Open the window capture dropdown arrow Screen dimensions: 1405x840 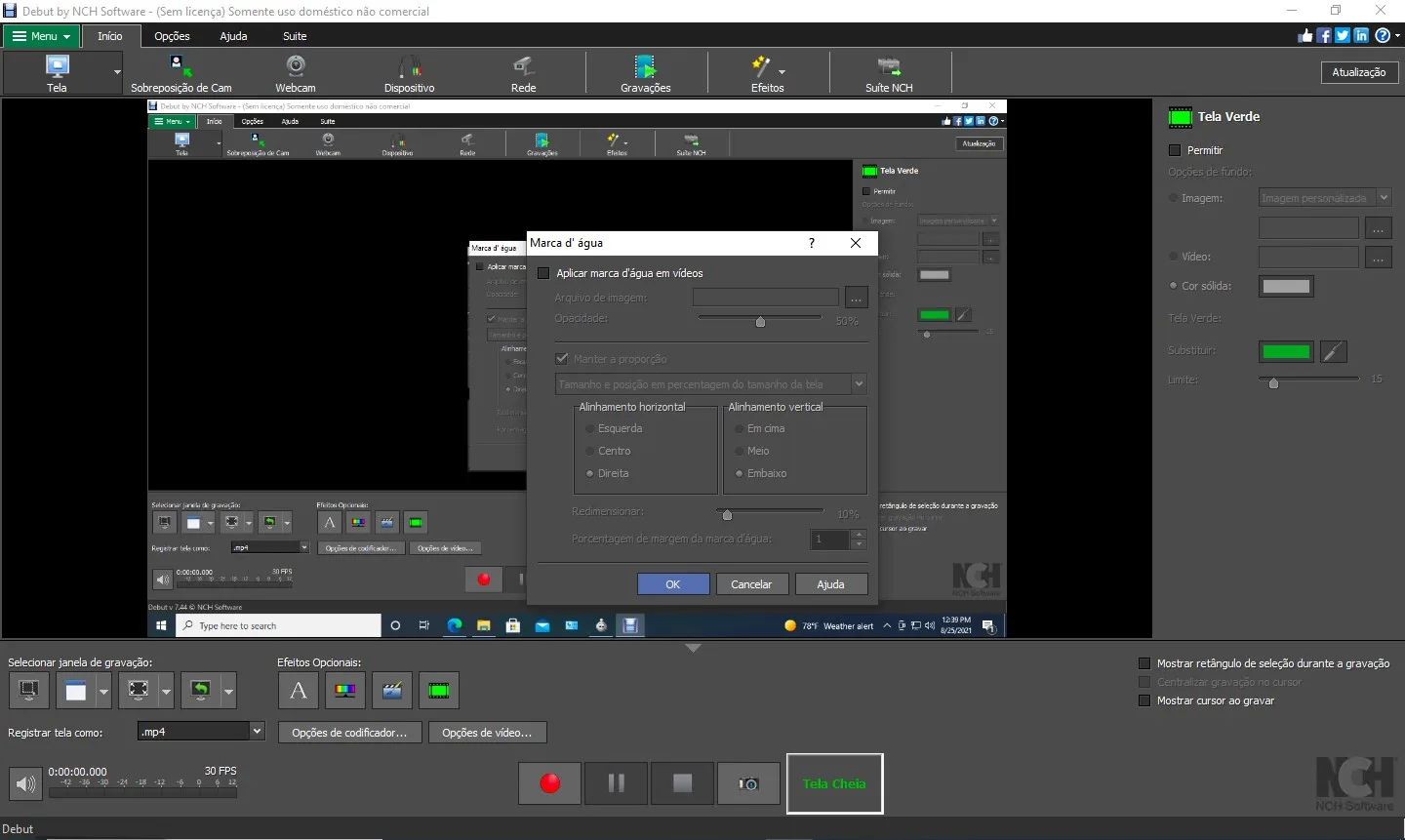click(x=103, y=691)
